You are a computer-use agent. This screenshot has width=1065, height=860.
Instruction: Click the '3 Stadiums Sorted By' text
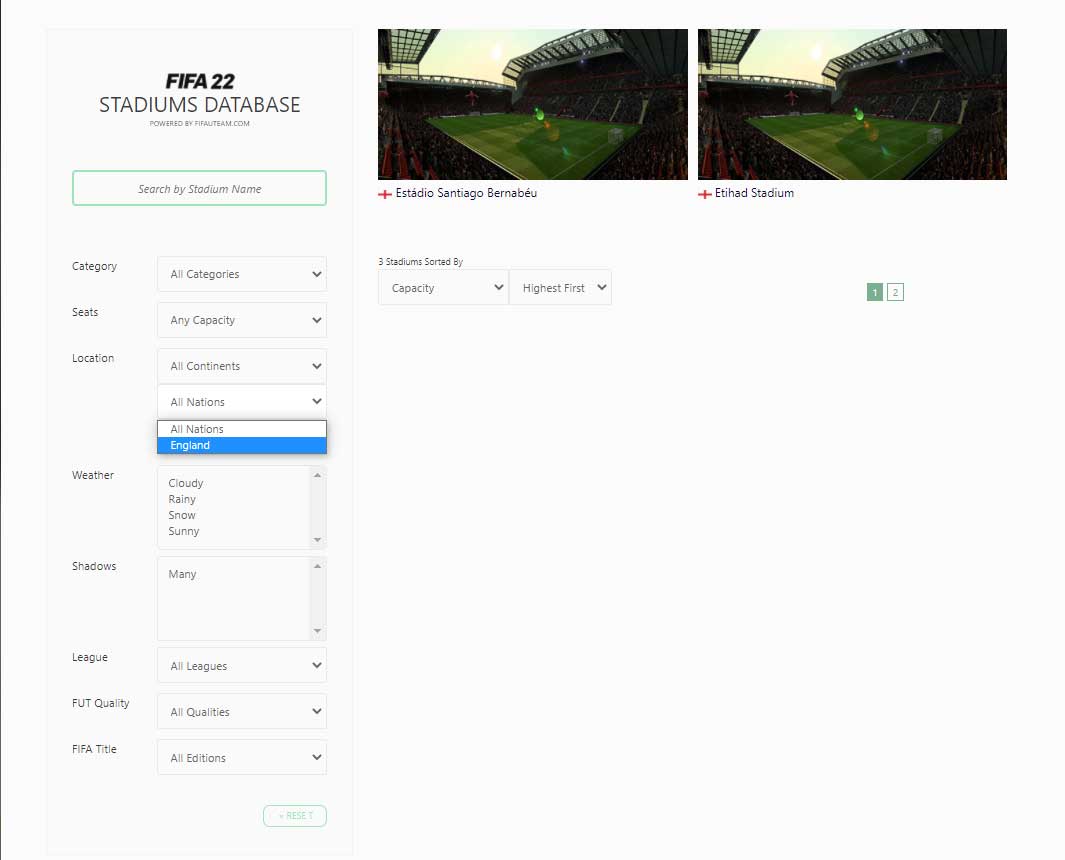pos(420,262)
